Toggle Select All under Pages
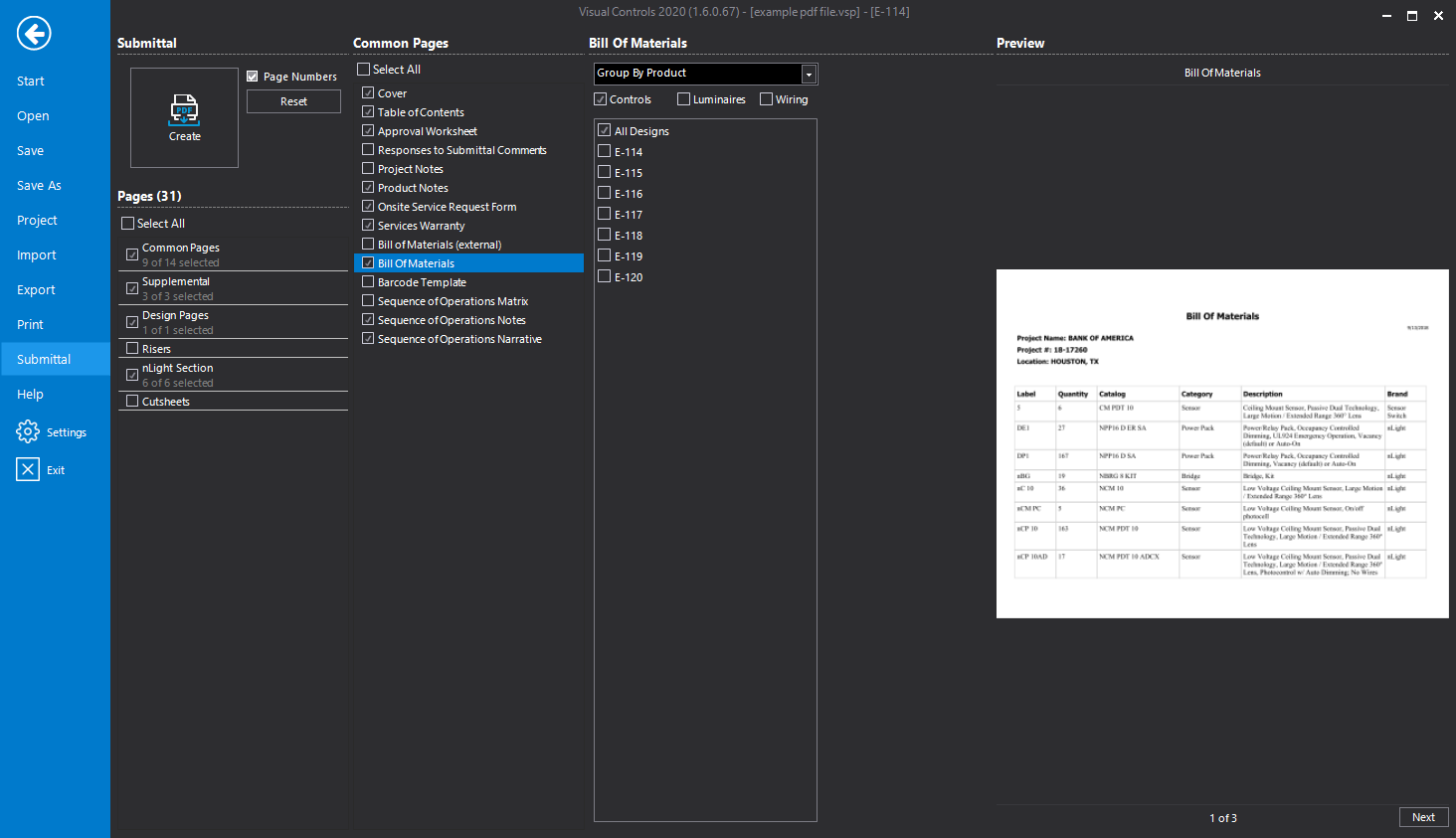1456x838 pixels. pos(127,224)
